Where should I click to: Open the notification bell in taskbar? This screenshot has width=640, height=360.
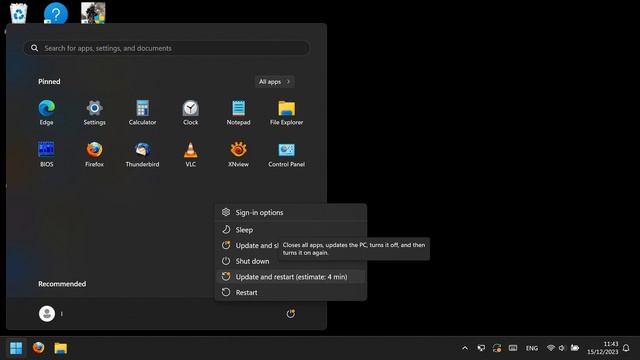coord(626,348)
